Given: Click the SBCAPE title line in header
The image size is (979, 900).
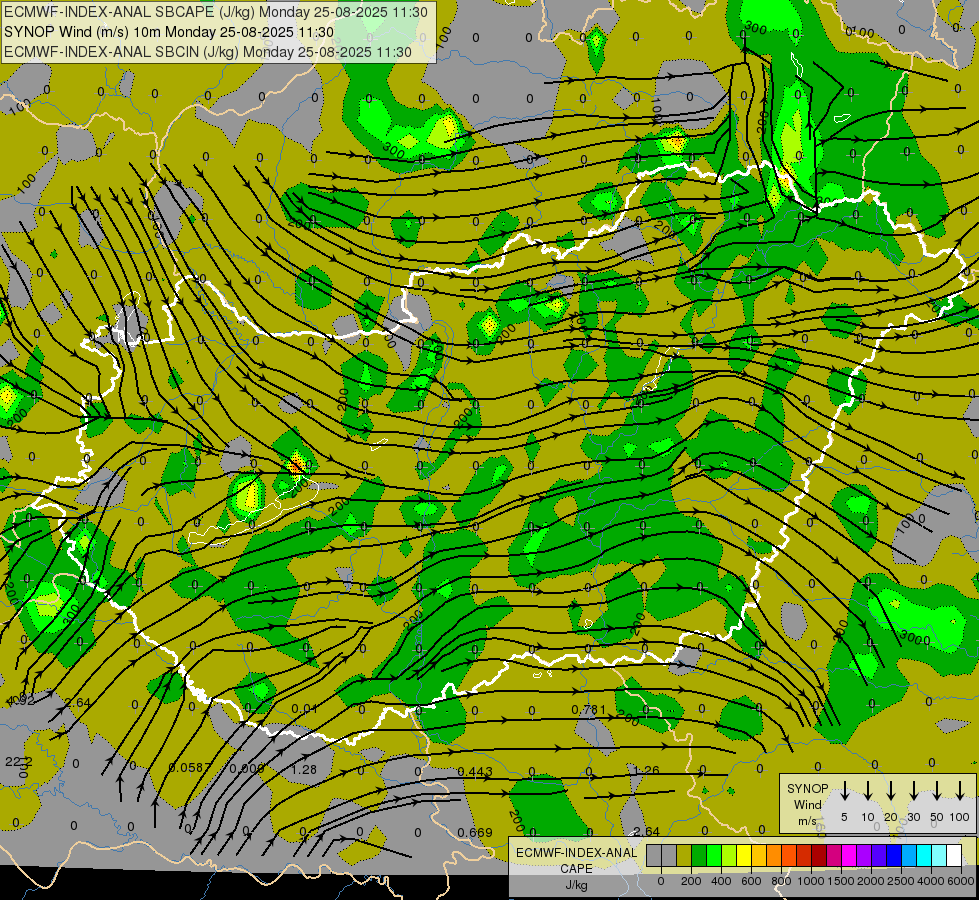Looking at the screenshot, I should [216, 12].
